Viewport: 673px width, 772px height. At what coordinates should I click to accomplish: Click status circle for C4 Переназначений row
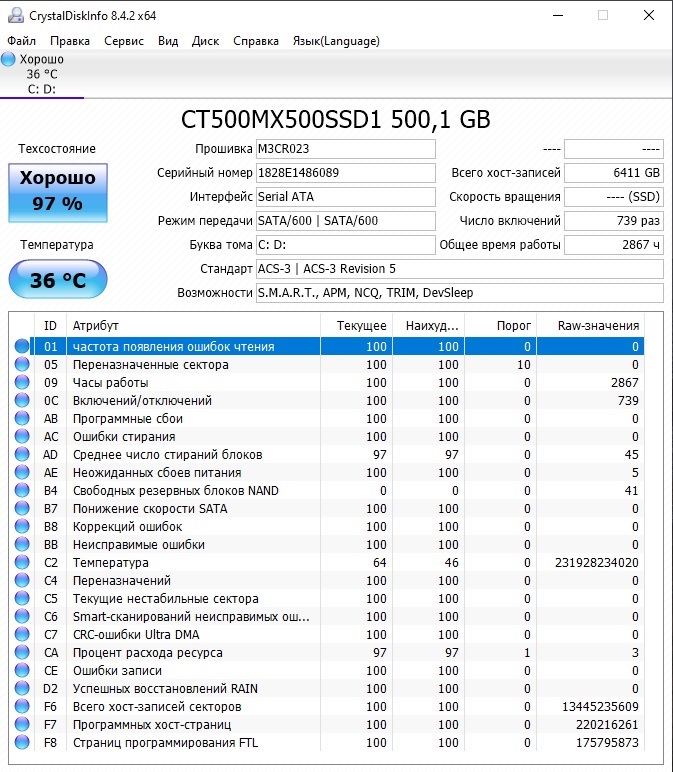pyautogui.click(x=22, y=580)
